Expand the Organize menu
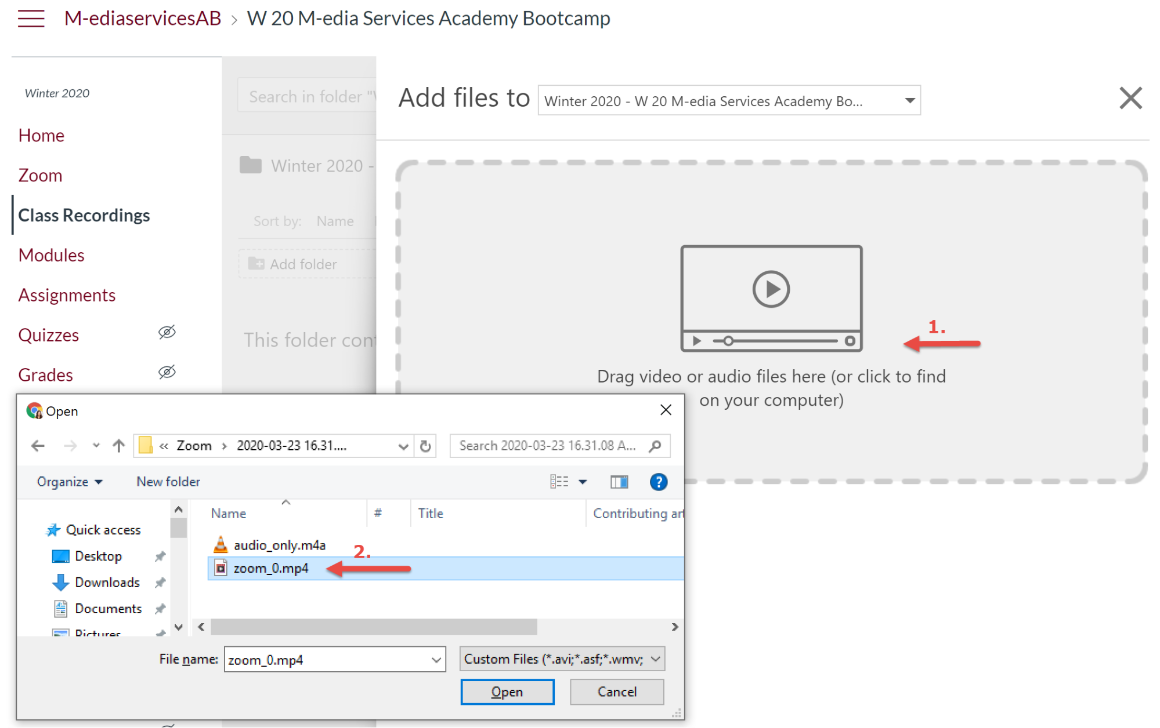 69,482
